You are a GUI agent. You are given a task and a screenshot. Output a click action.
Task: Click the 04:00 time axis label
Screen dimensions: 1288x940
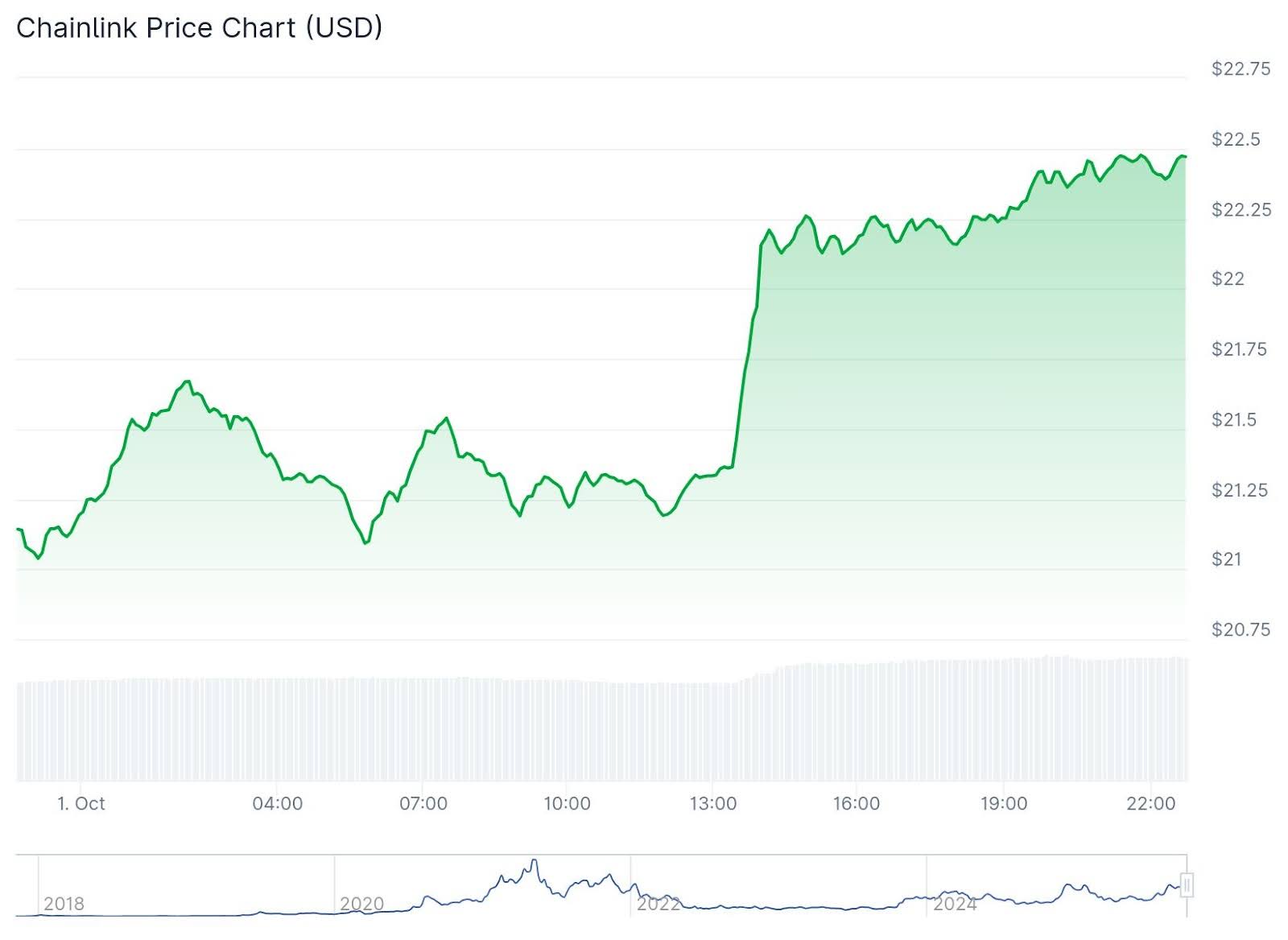(x=278, y=803)
